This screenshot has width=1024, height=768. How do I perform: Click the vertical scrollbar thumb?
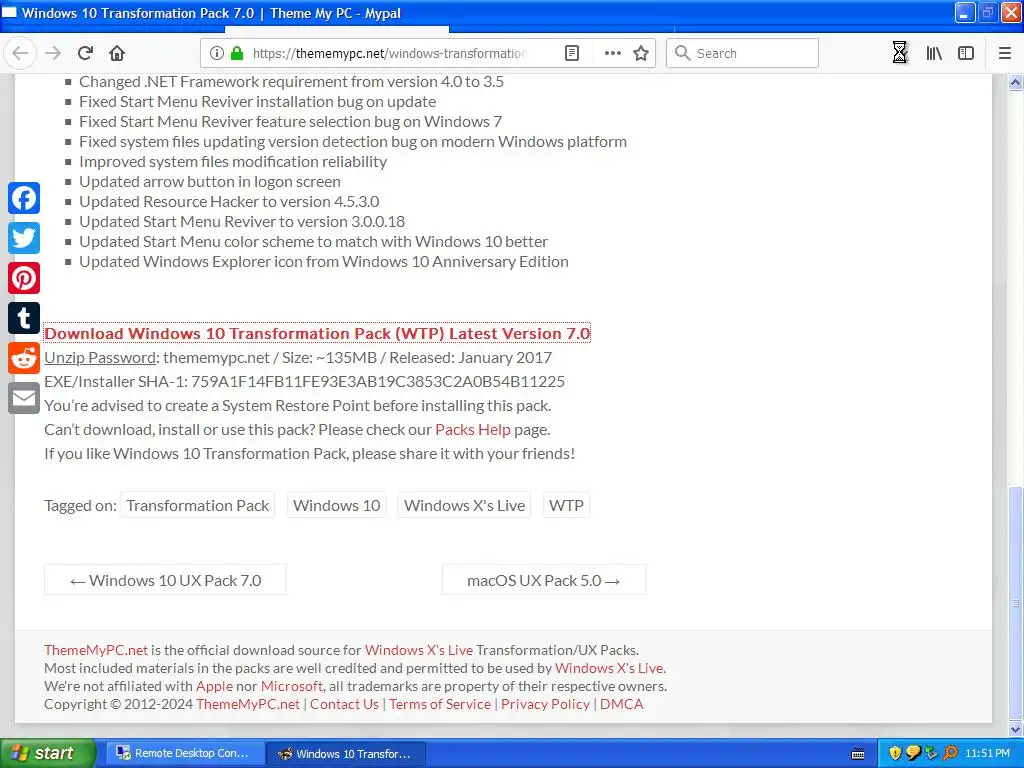coord(1016,602)
